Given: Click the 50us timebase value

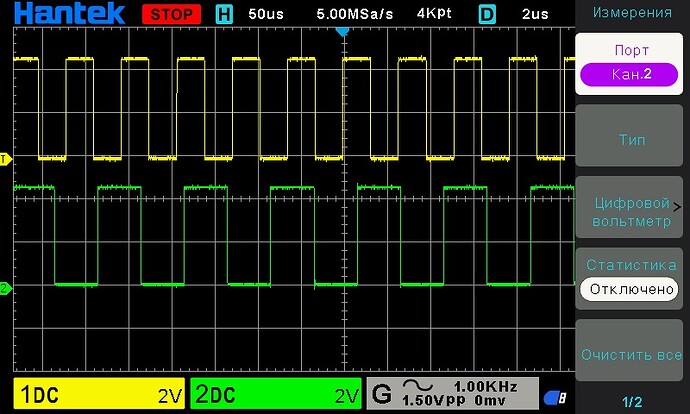Looking at the screenshot, I should (266, 15).
